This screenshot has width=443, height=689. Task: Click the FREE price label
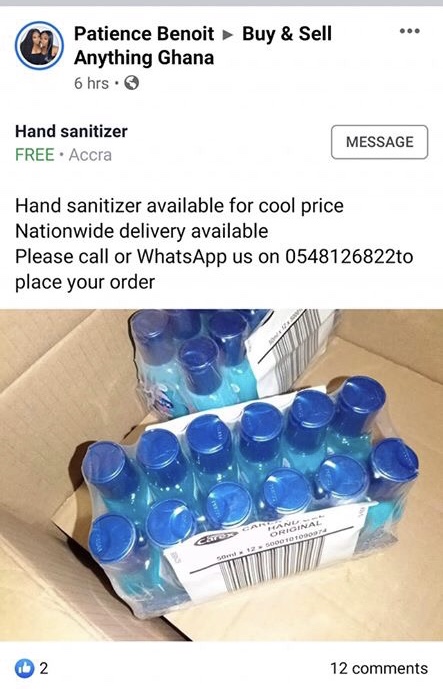tap(35, 155)
